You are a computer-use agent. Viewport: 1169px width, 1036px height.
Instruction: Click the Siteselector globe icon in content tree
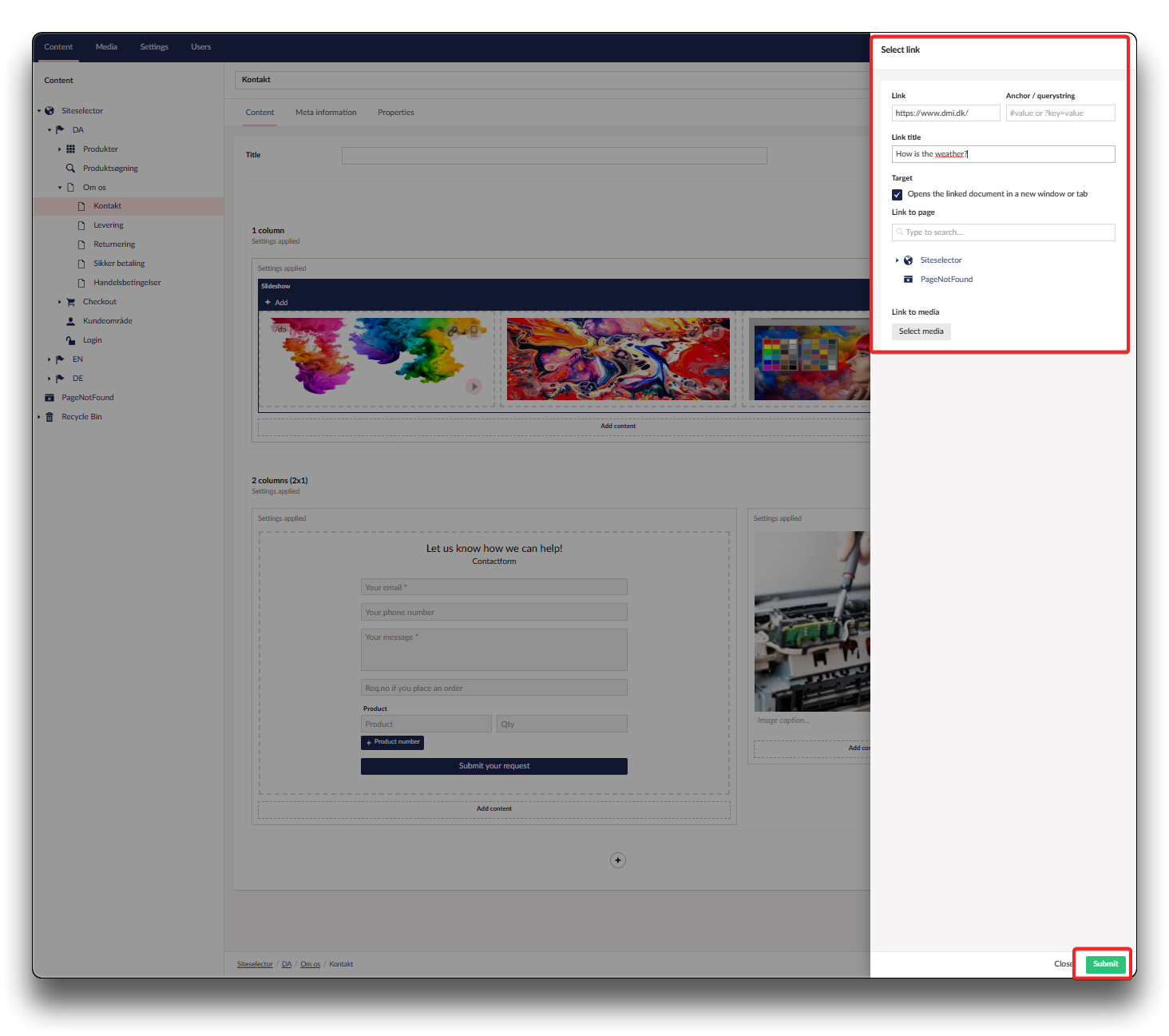tap(50, 111)
